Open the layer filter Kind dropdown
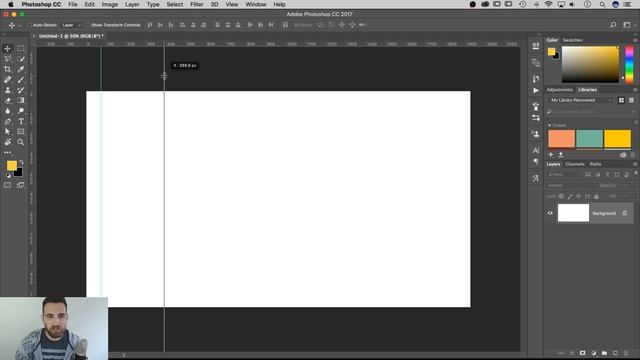The image size is (640, 360). pos(564,175)
